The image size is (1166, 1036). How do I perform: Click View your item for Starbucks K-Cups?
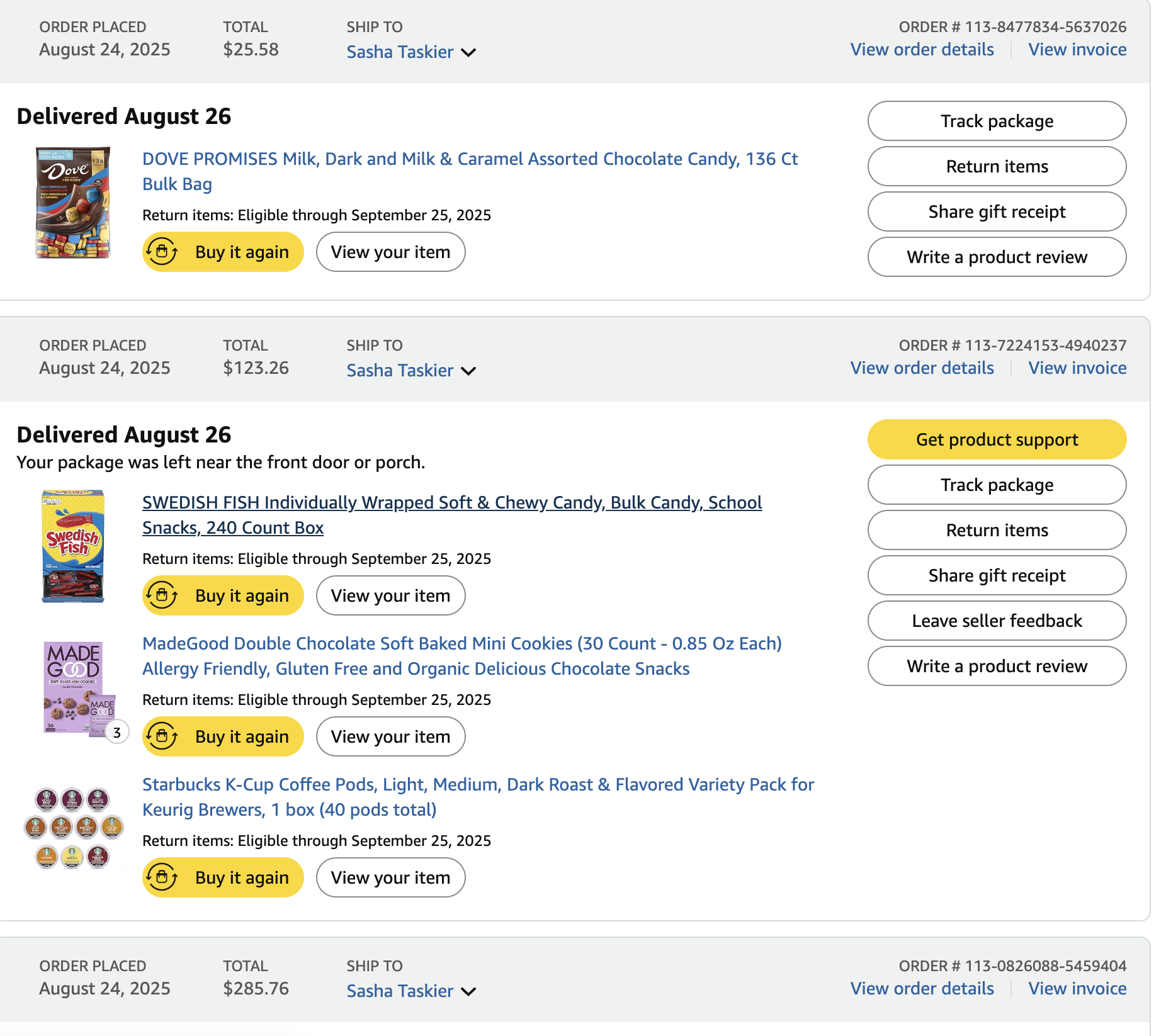390,877
